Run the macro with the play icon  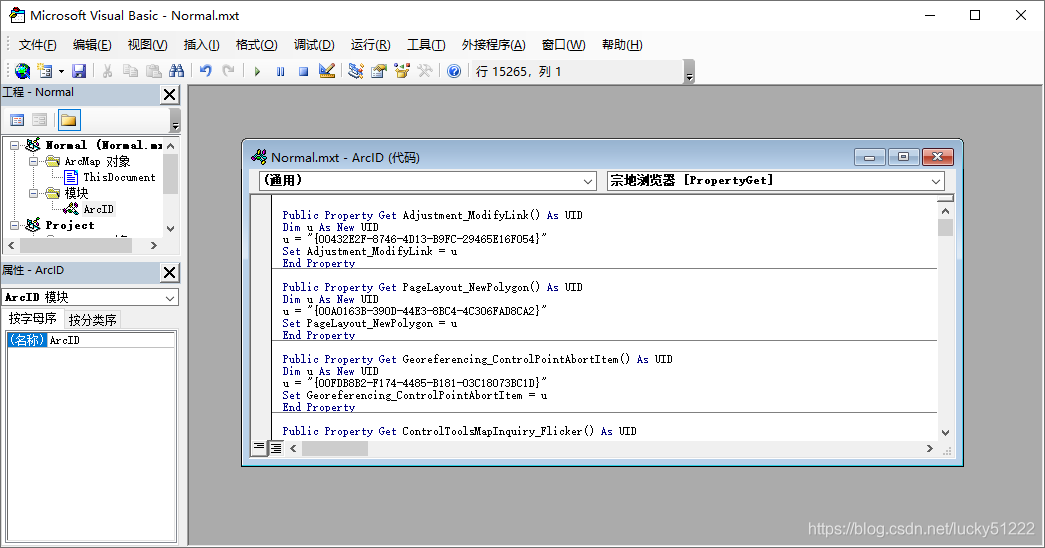[x=257, y=71]
